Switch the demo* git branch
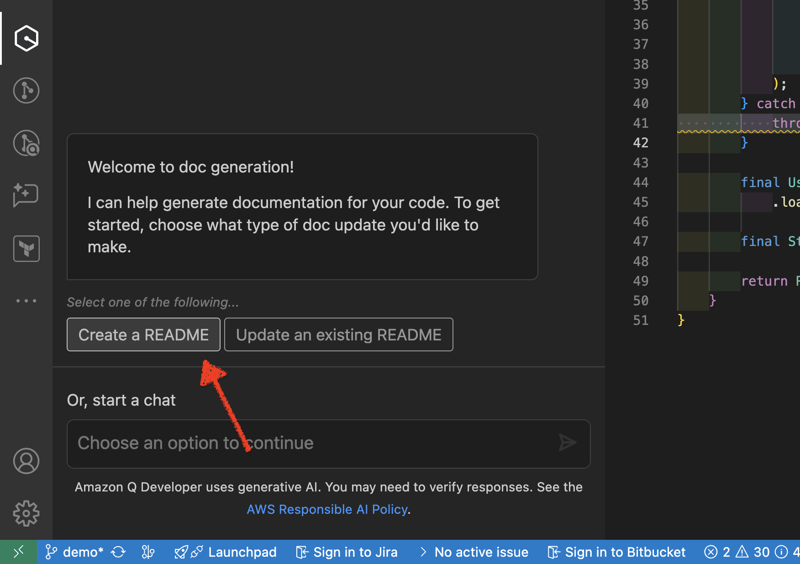 pyautogui.click(x=73, y=552)
